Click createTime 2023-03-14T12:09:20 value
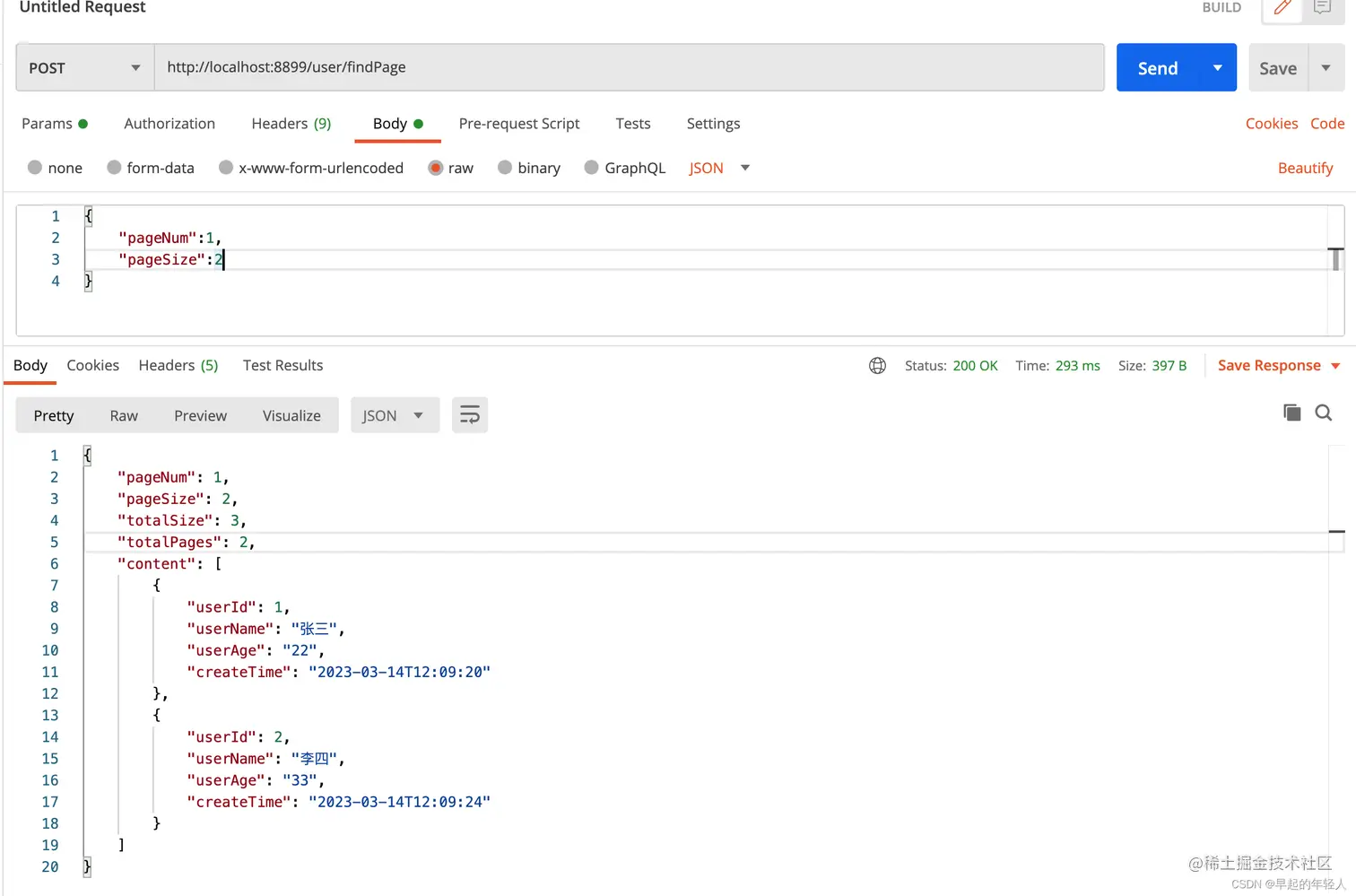1356x896 pixels. pos(399,672)
